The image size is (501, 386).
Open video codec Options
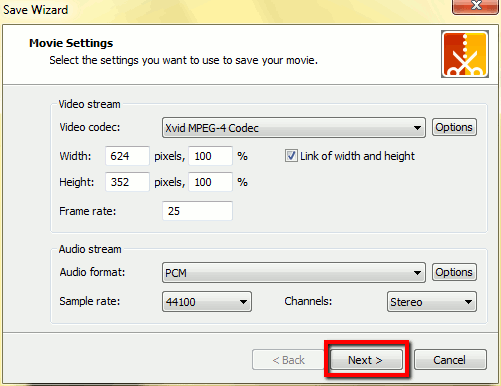point(454,127)
